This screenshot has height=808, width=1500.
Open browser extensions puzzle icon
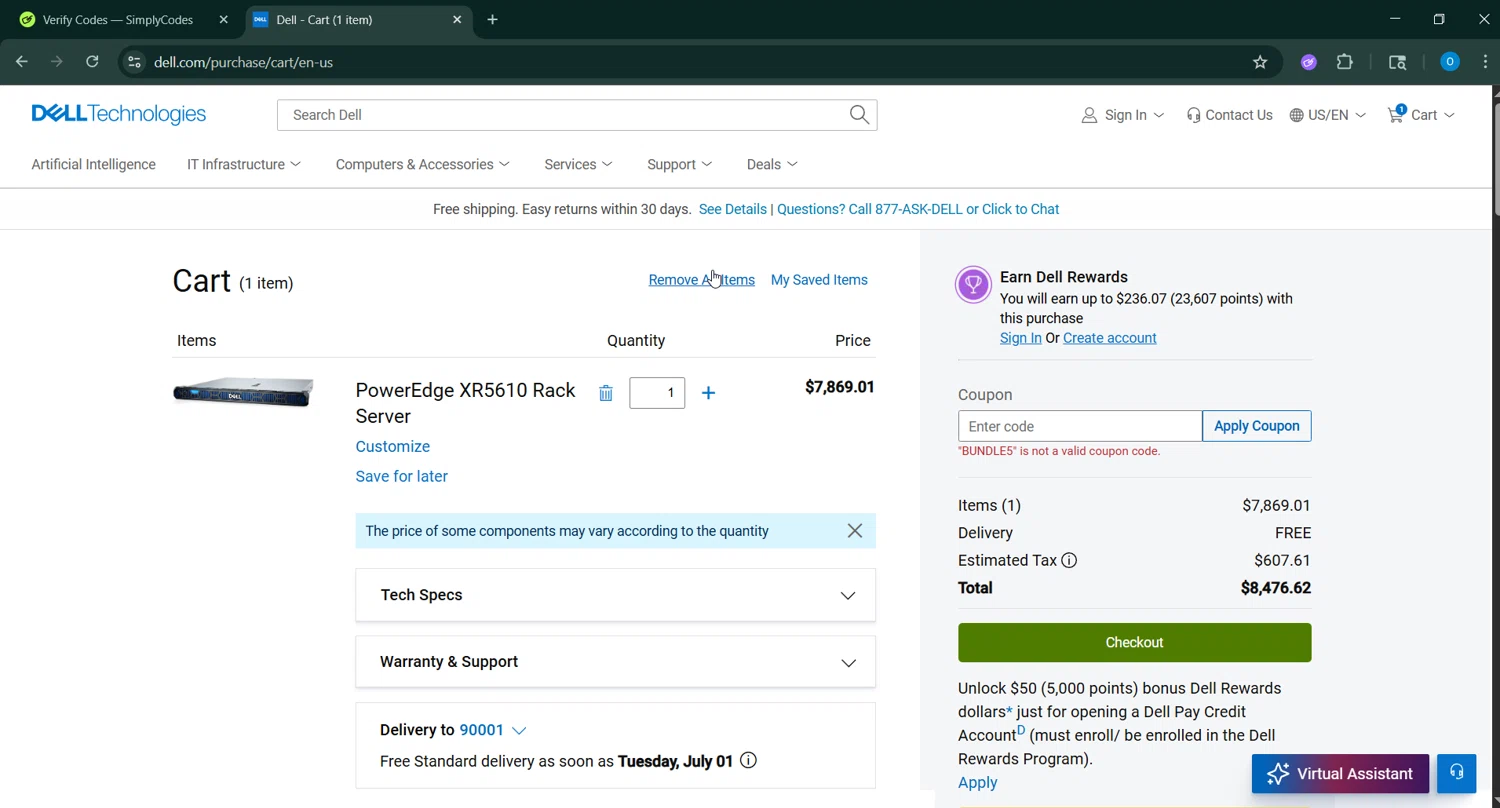(x=1345, y=62)
